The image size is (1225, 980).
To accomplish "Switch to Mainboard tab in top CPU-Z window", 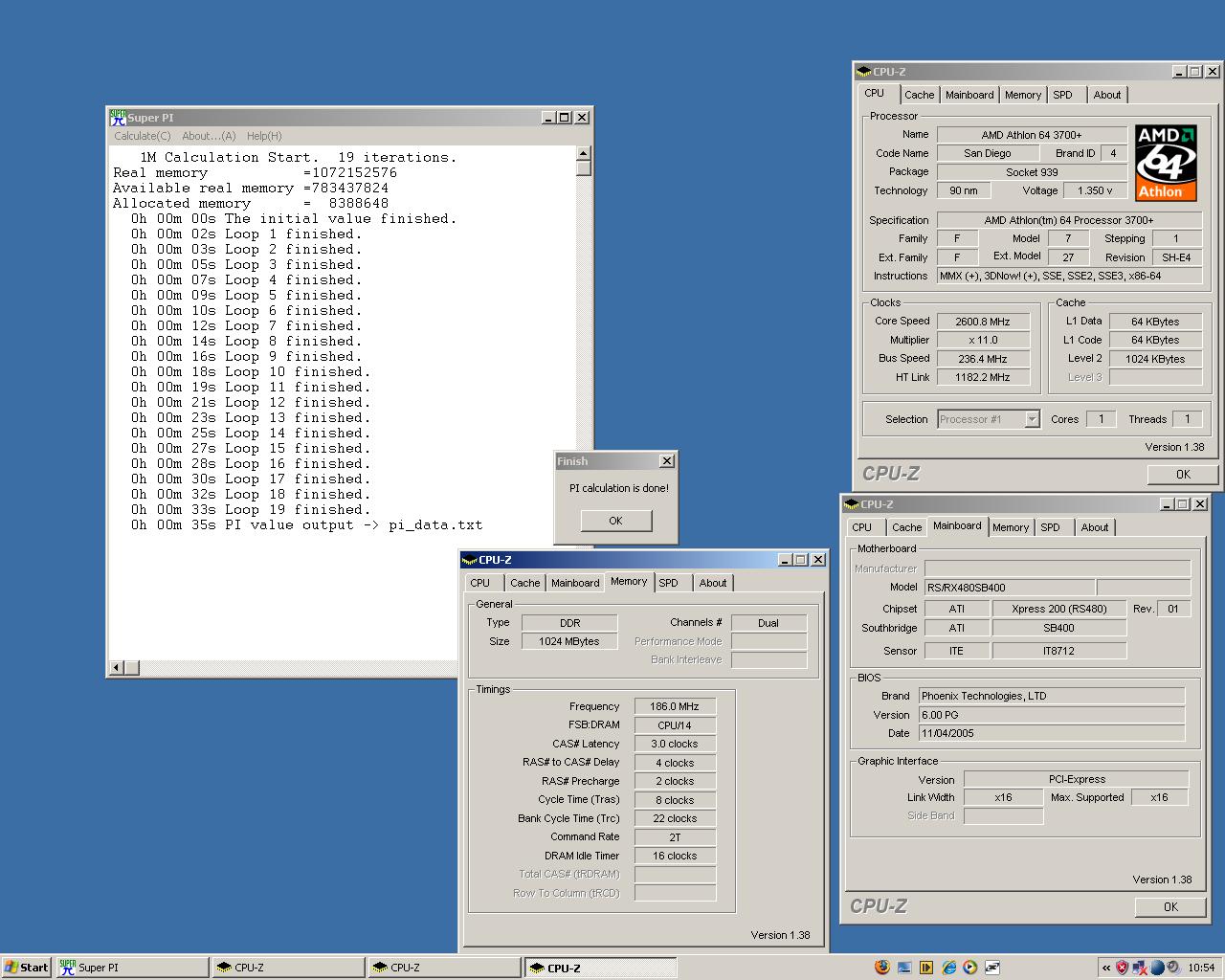I will tap(969, 95).
